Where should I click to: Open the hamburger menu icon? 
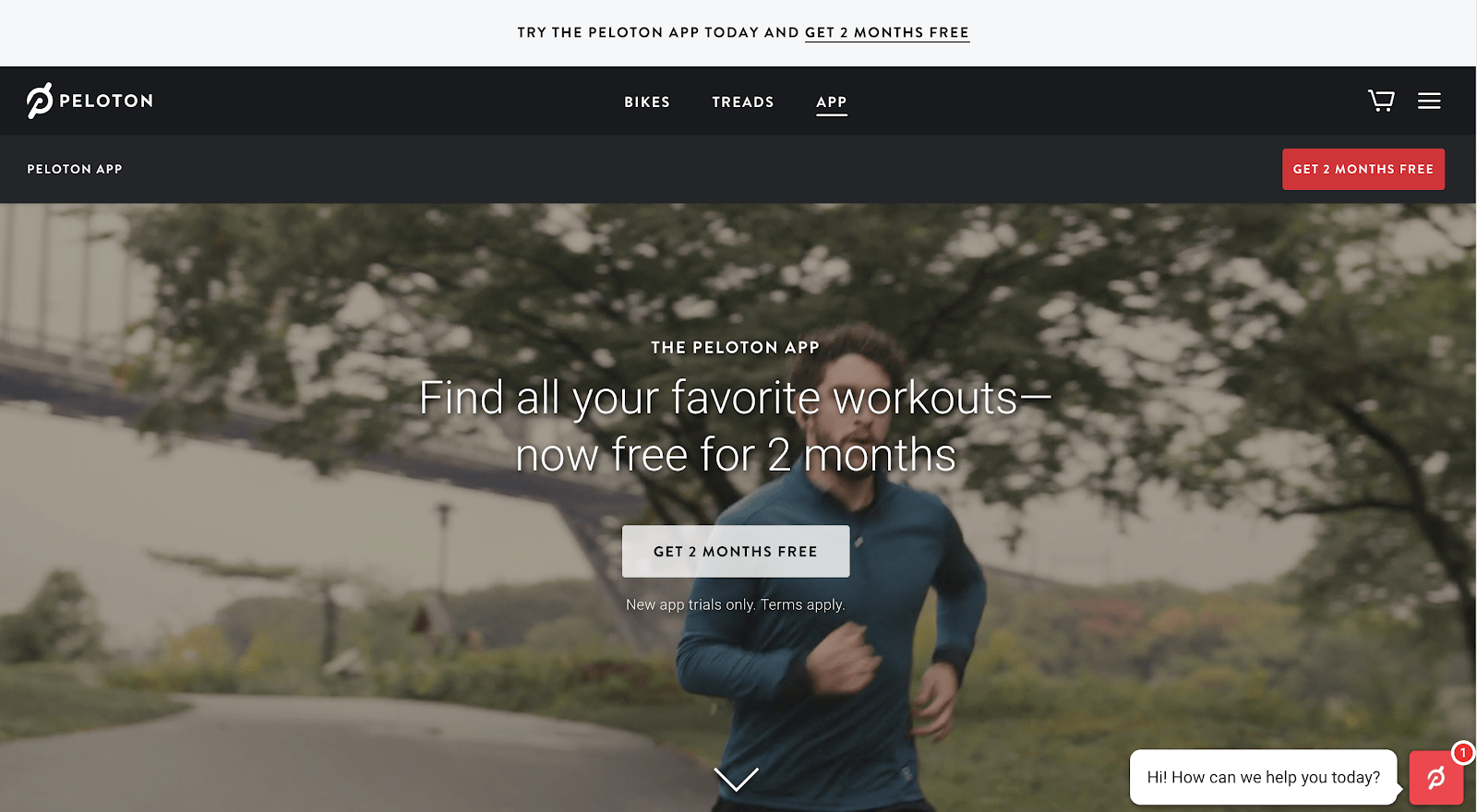pos(1429,101)
